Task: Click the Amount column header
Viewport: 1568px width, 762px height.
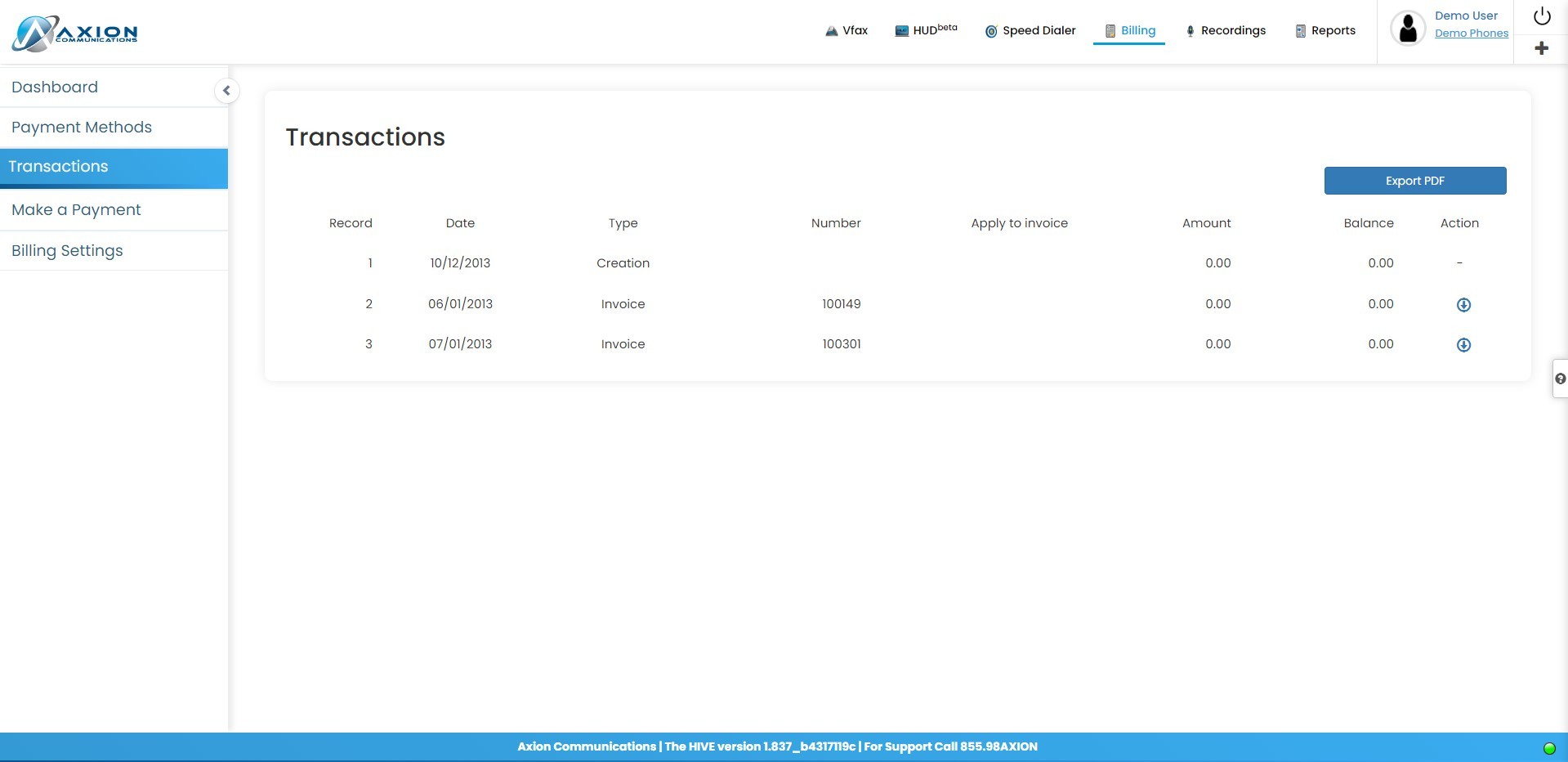Action: pos(1206,223)
